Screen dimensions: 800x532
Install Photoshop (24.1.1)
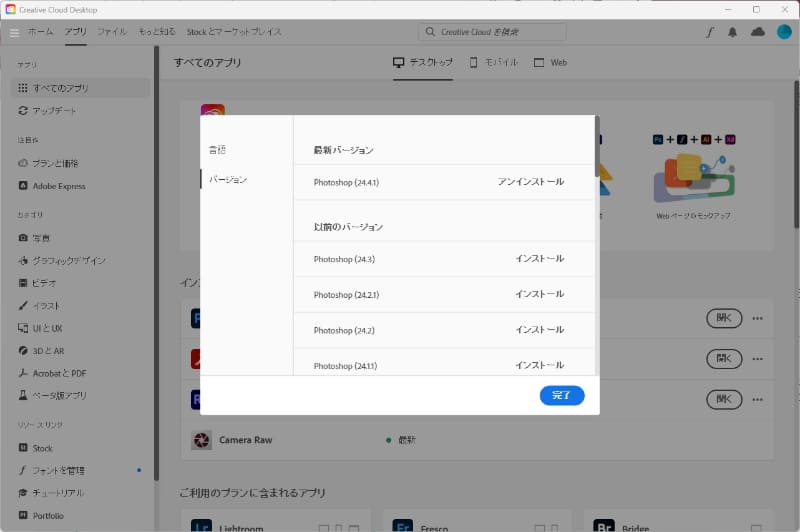click(x=539, y=365)
